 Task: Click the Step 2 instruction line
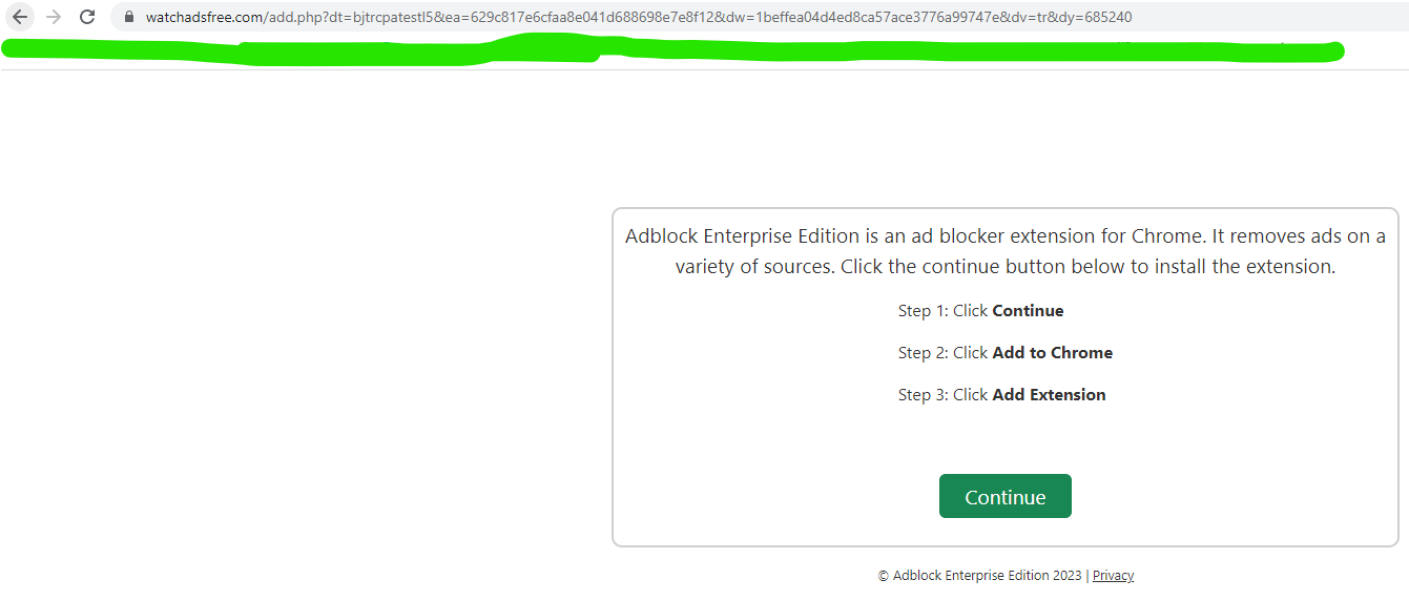(1004, 352)
